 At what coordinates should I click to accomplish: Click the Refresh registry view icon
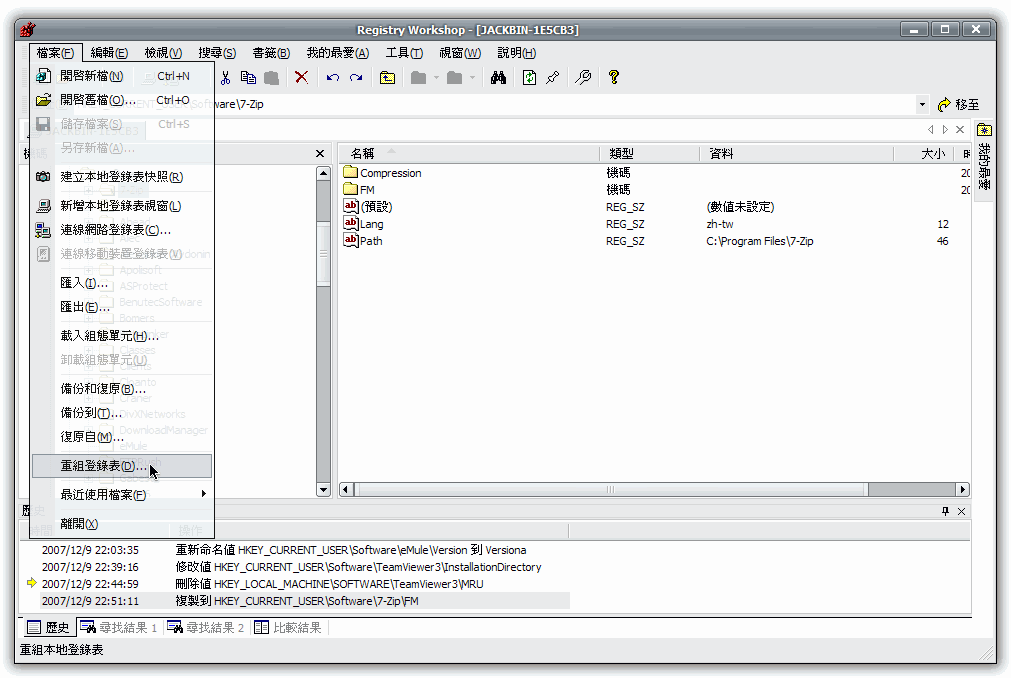528,77
